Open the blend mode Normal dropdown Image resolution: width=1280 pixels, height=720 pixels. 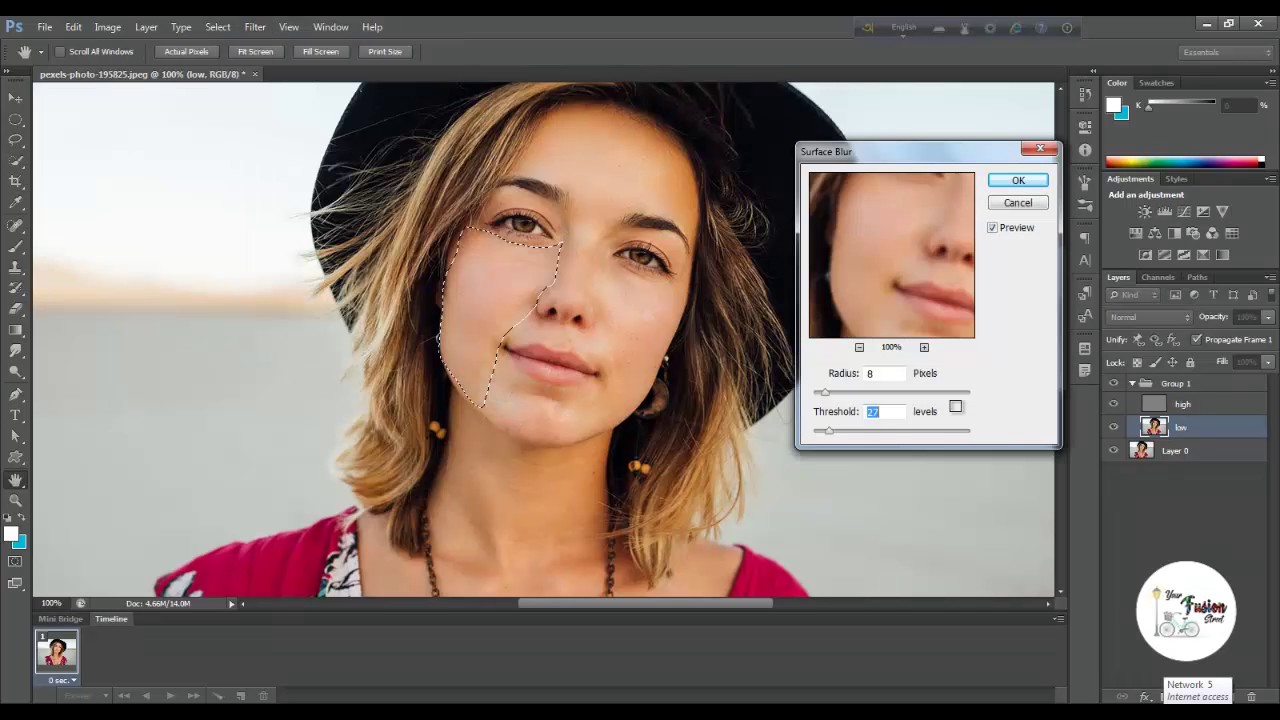tap(1149, 317)
